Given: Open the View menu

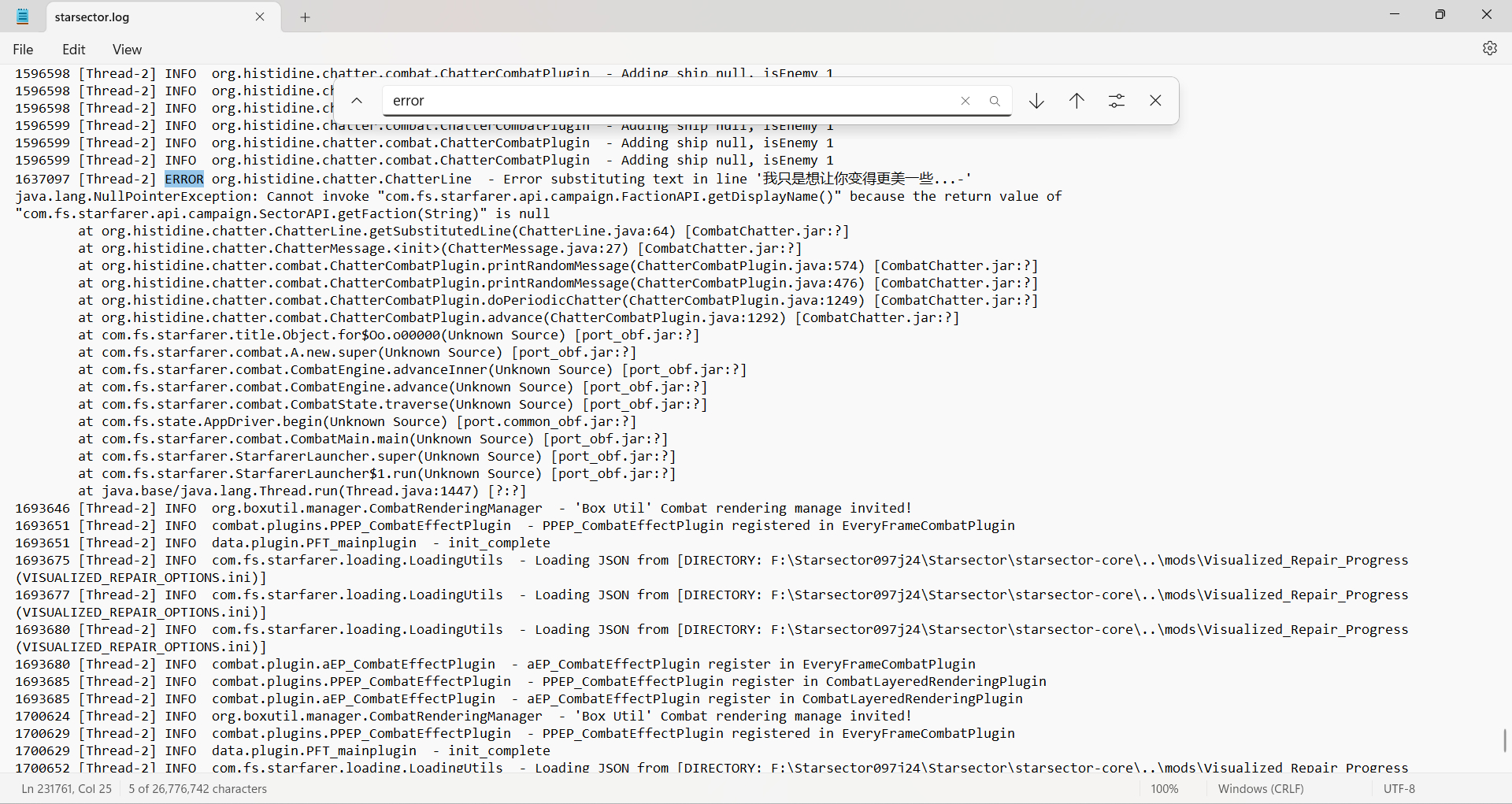Looking at the screenshot, I should pos(127,50).
